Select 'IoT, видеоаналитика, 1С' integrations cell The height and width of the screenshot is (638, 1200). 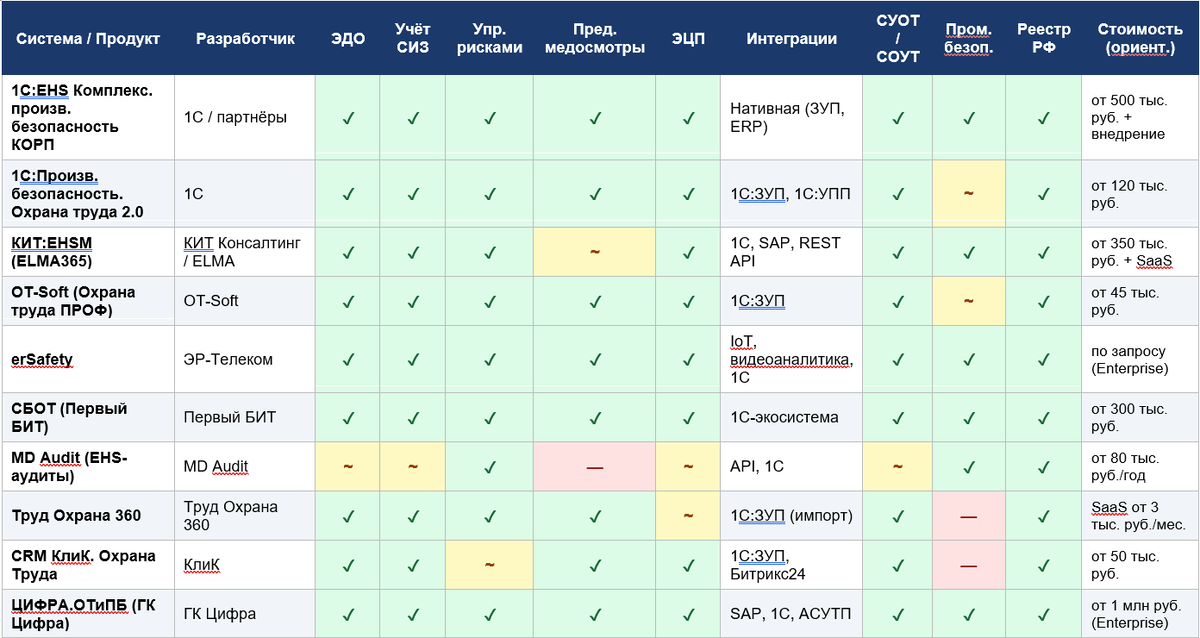pyautogui.click(x=791, y=359)
